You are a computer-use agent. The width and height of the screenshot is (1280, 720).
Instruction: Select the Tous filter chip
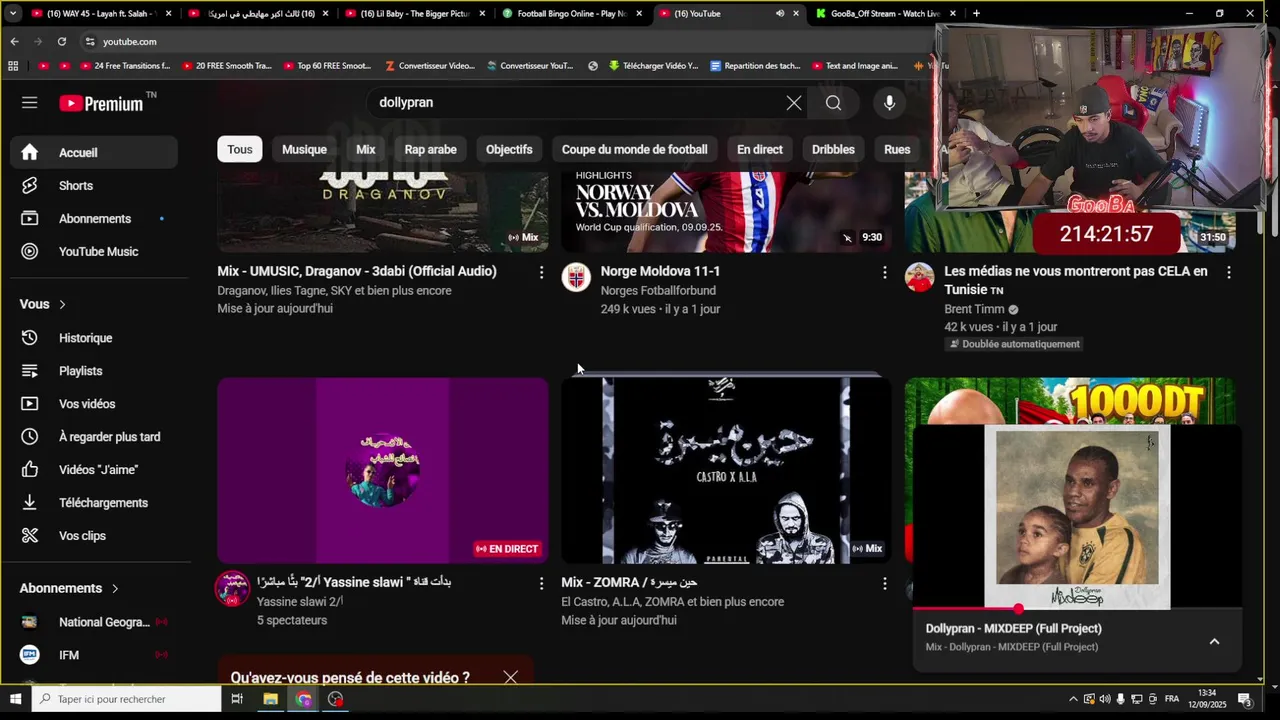pyautogui.click(x=240, y=149)
